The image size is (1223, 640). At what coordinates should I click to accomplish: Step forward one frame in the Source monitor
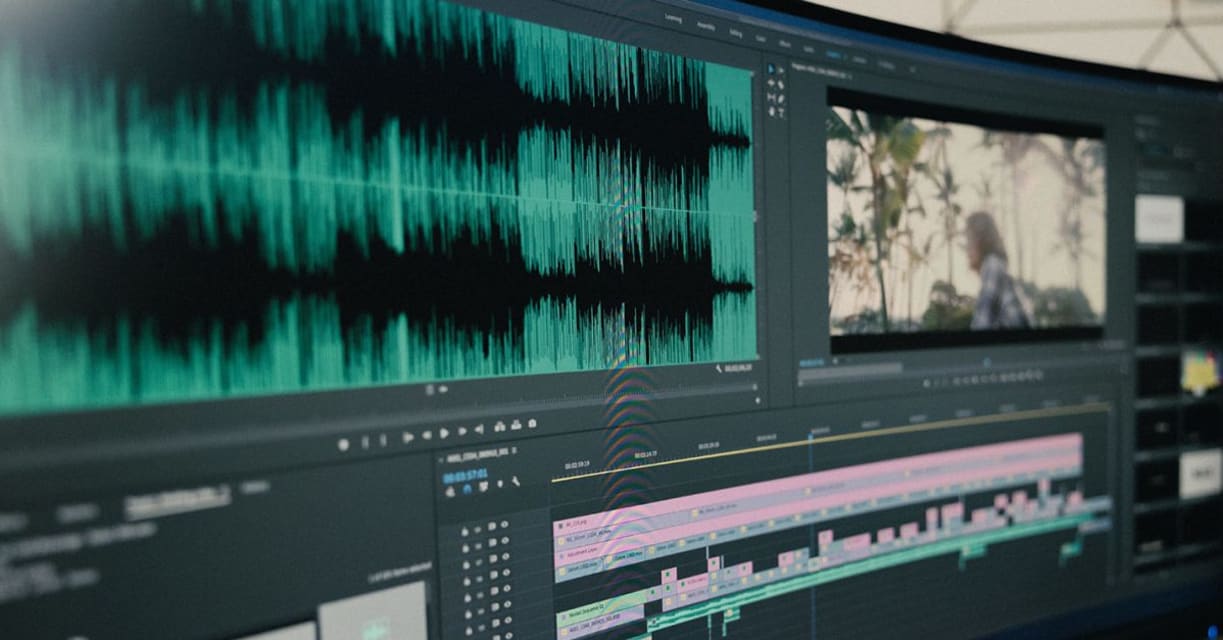(x=462, y=431)
